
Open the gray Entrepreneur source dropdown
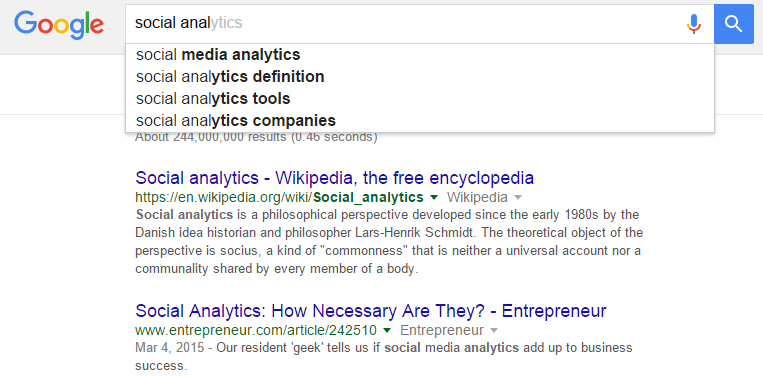pos(494,331)
